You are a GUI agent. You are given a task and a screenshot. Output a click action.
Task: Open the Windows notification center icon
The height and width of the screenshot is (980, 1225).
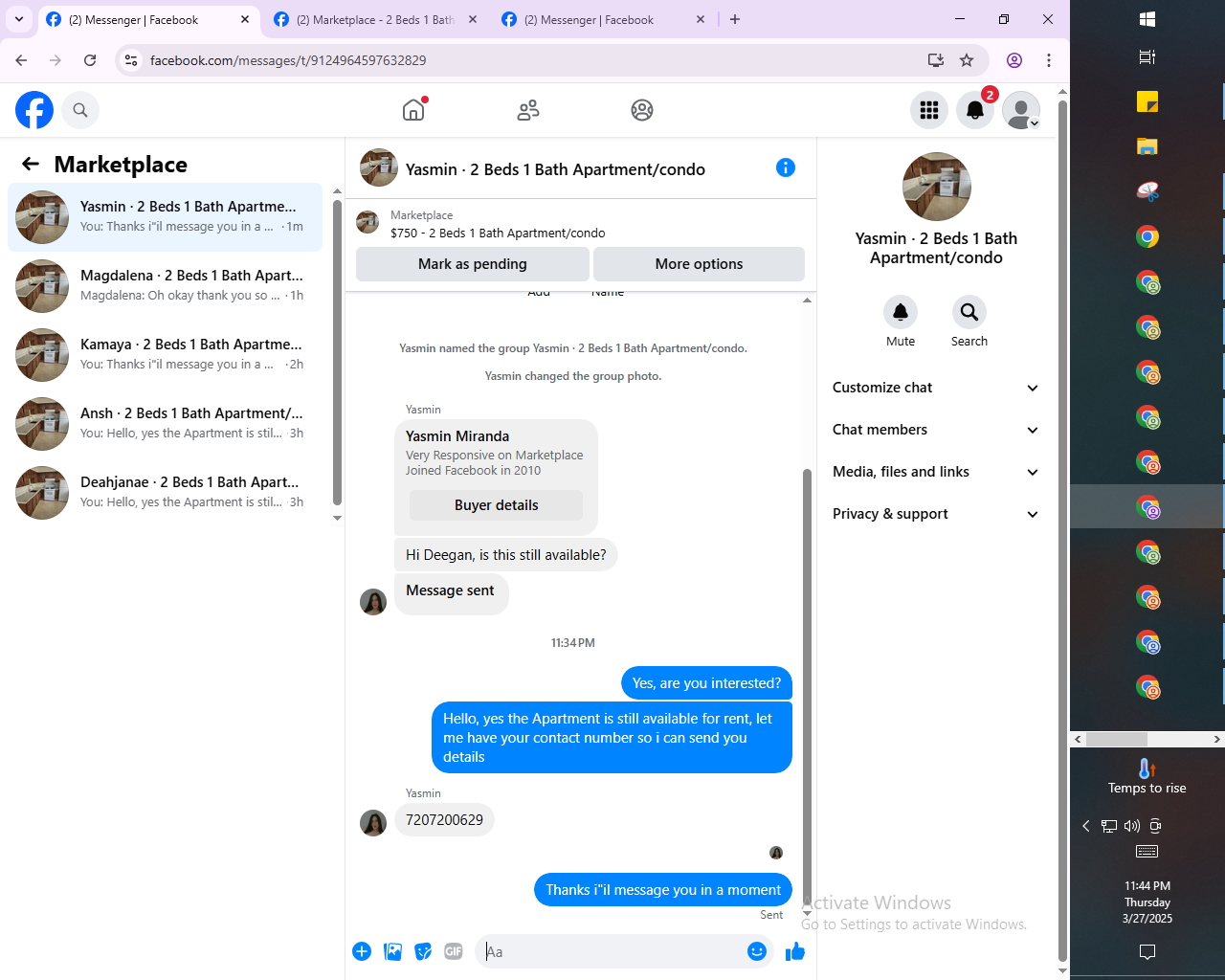point(1147,951)
